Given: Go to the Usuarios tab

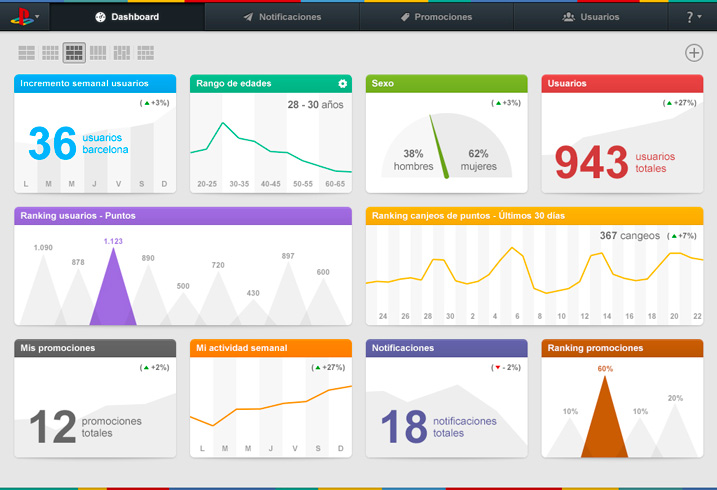Looking at the screenshot, I should [x=591, y=17].
